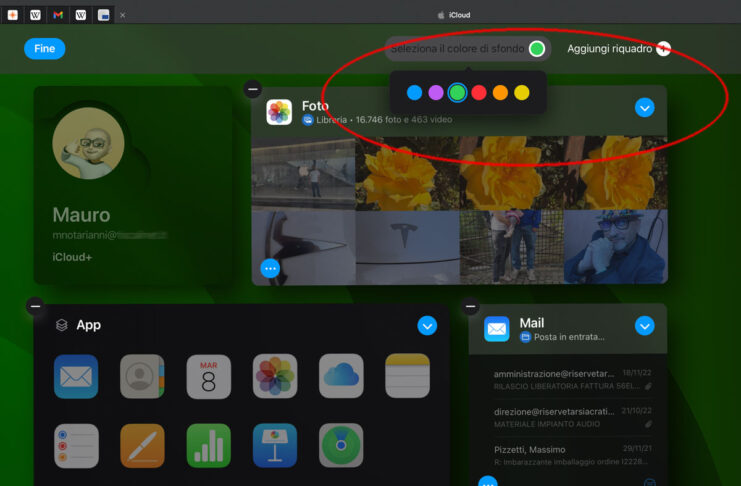Launch the Keynote app icon
The height and width of the screenshot is (486, 741).
coord(275,445)
